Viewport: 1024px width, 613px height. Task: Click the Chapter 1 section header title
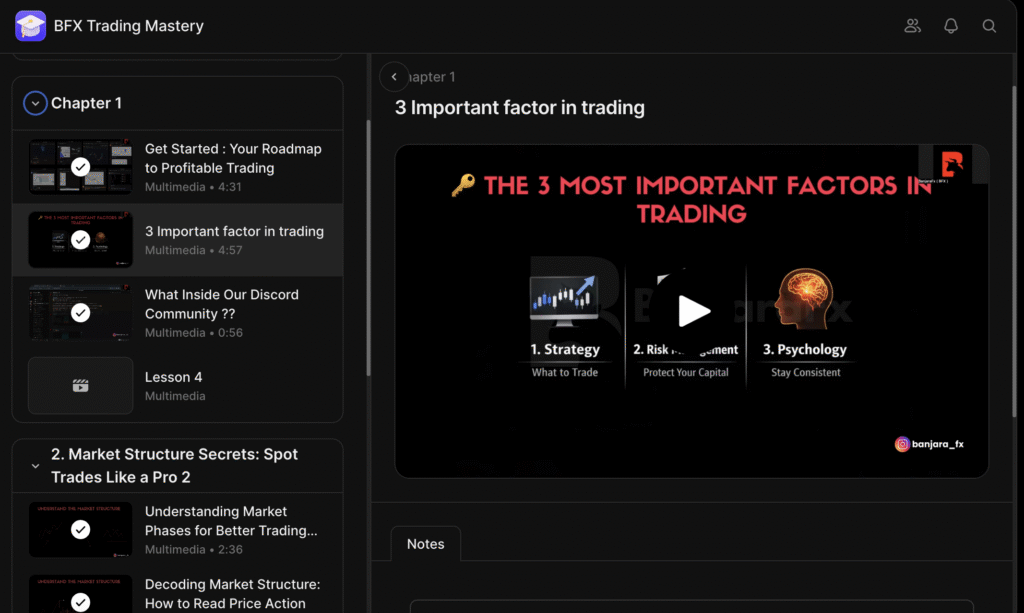(87, 103)
